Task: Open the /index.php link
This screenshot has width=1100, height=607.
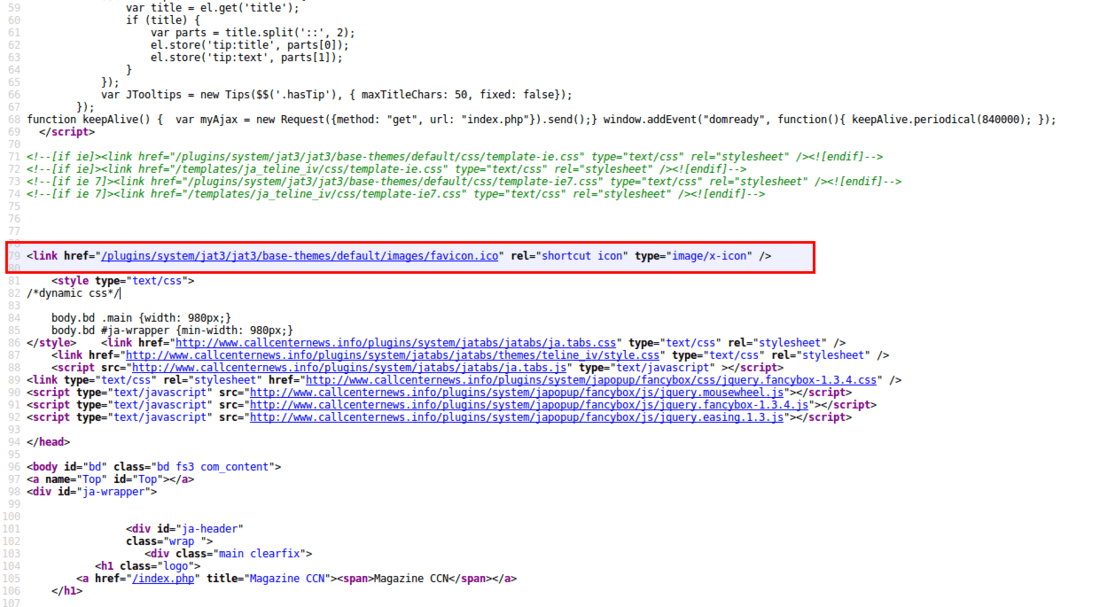Action: point(163,579)
